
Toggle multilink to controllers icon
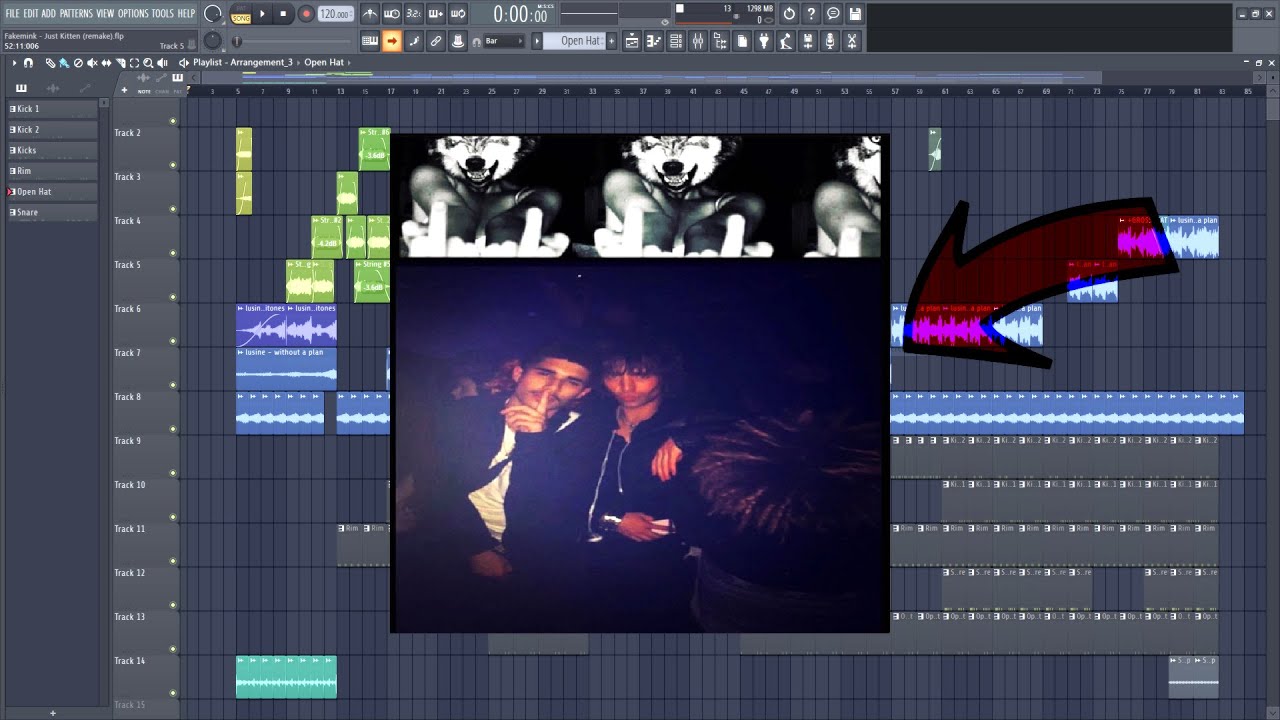[435, 41]
